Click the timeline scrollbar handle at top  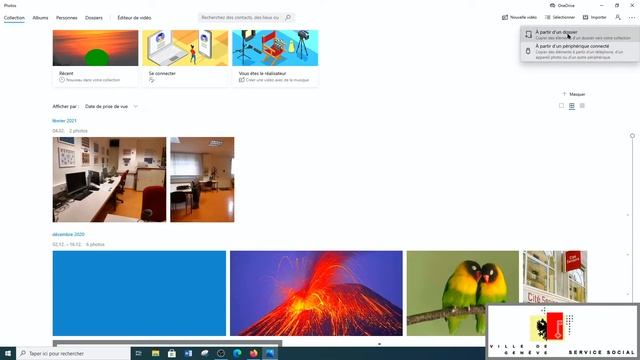point(632,136)
